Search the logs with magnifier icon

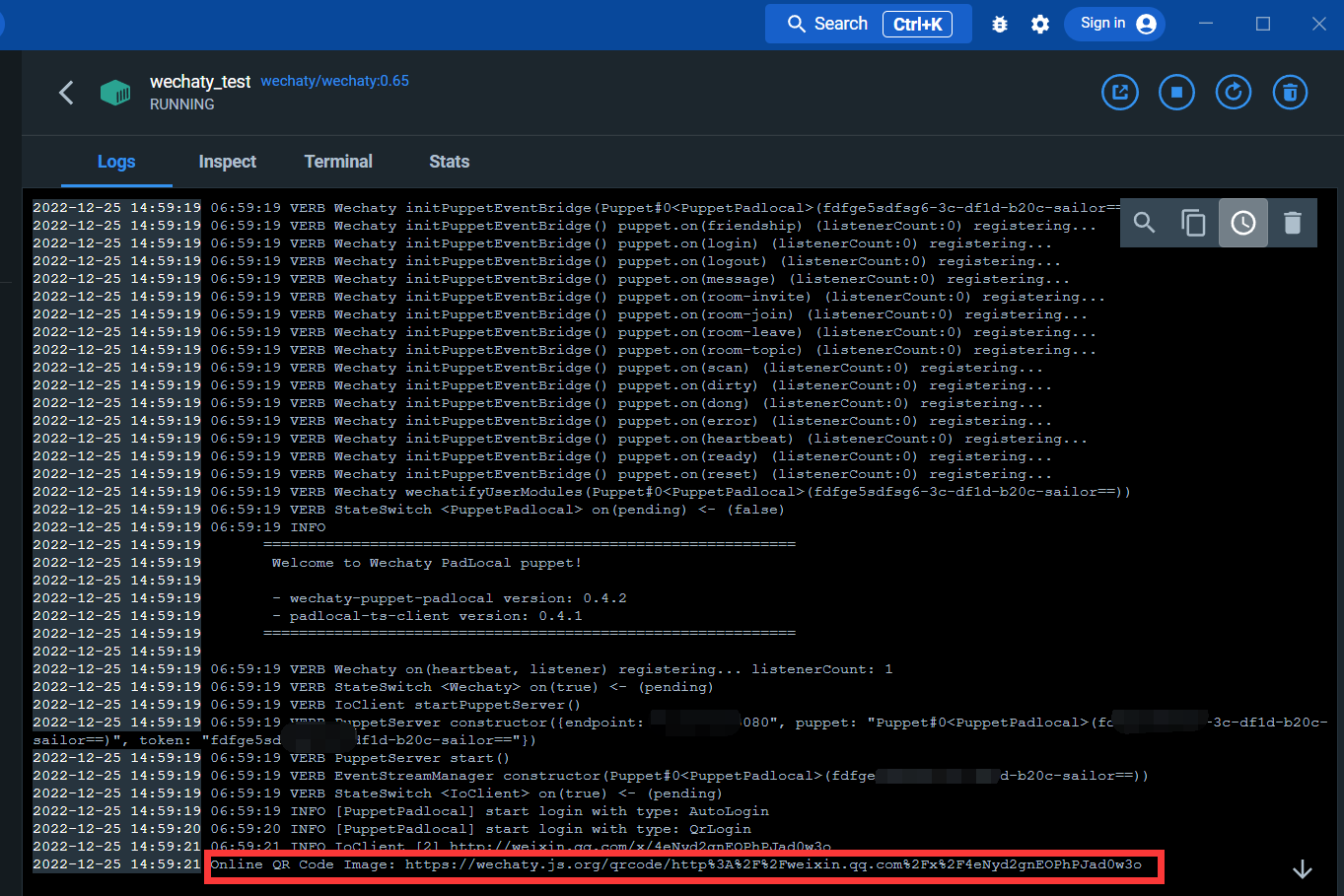point(1145,223)
